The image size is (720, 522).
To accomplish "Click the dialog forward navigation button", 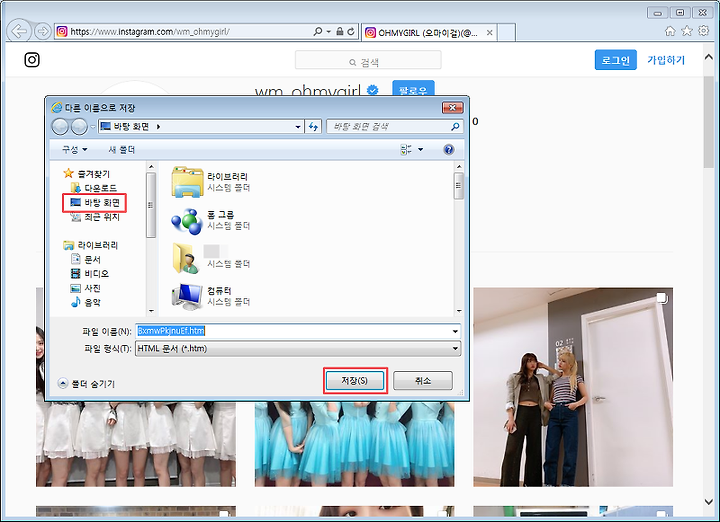I will click(x=79, y=126).
